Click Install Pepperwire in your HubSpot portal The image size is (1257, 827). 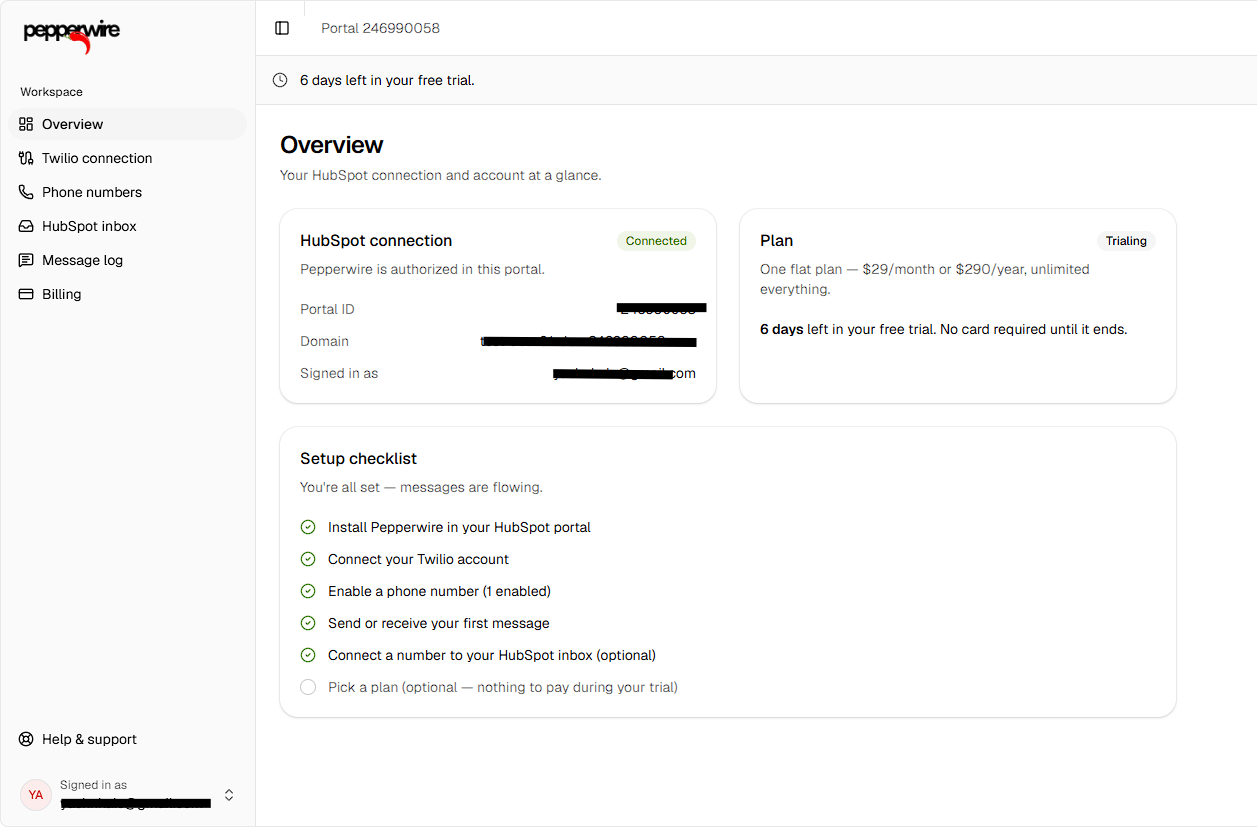(x=459, y=527)
